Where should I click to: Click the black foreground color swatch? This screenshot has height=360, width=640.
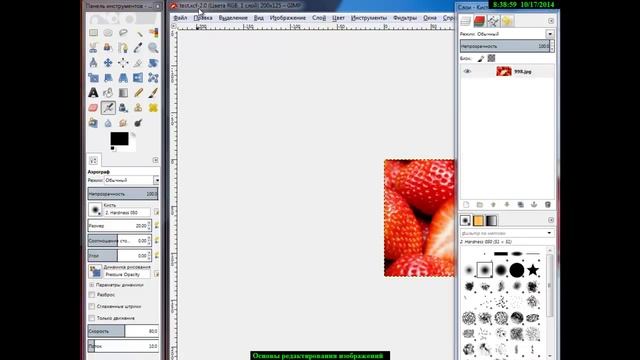tap(119, 139)
